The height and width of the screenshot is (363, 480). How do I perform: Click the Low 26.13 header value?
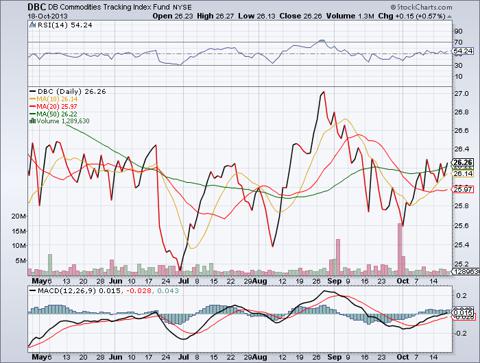click(x=257, y=16)
